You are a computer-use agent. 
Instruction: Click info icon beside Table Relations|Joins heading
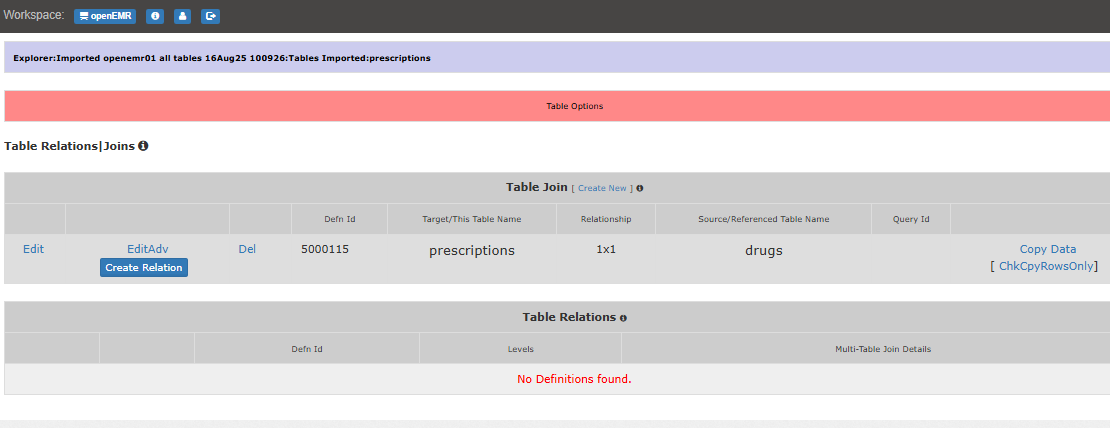(x=143, y=146)
